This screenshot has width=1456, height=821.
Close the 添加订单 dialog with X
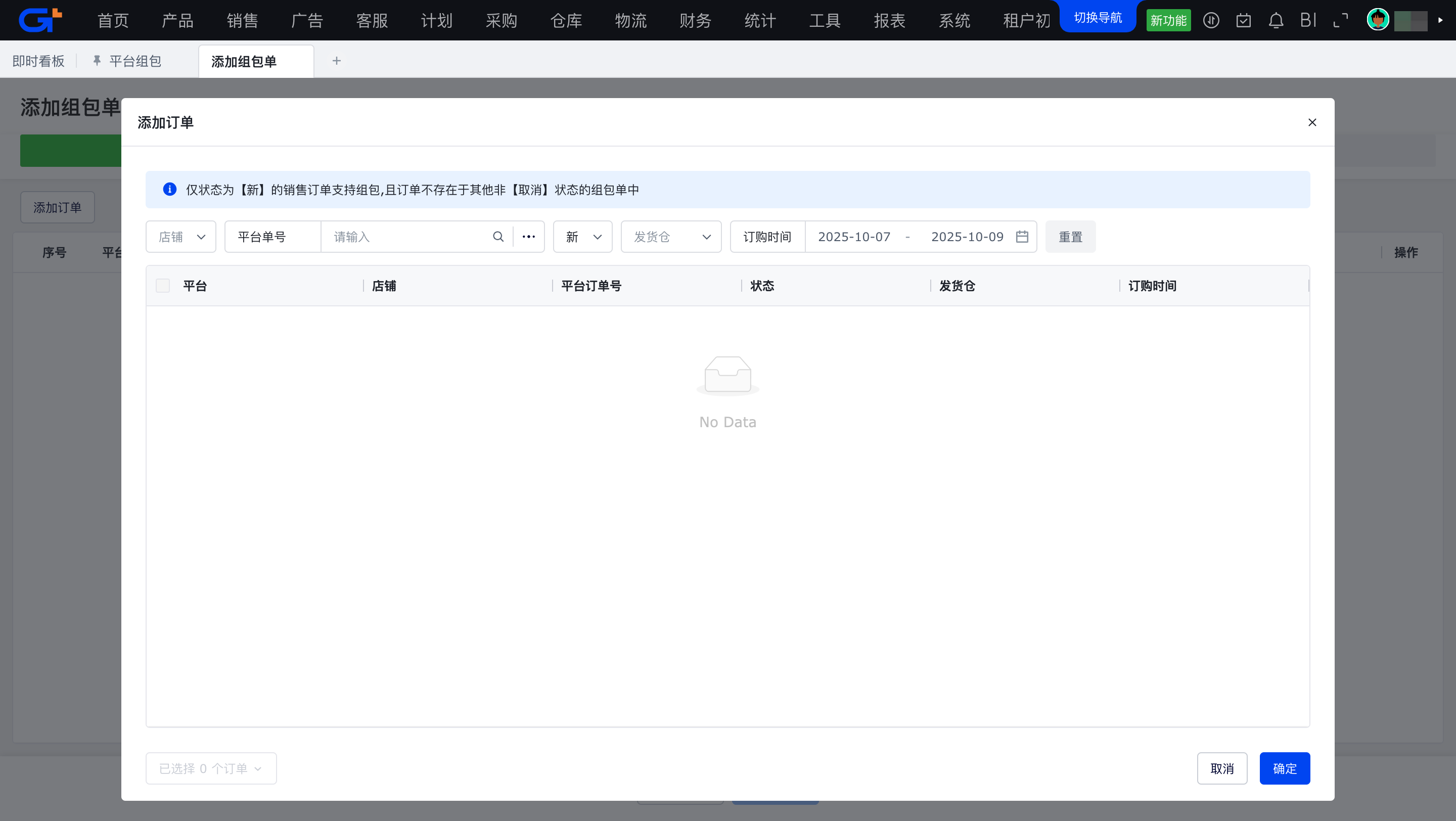[x=1312, y=123]
